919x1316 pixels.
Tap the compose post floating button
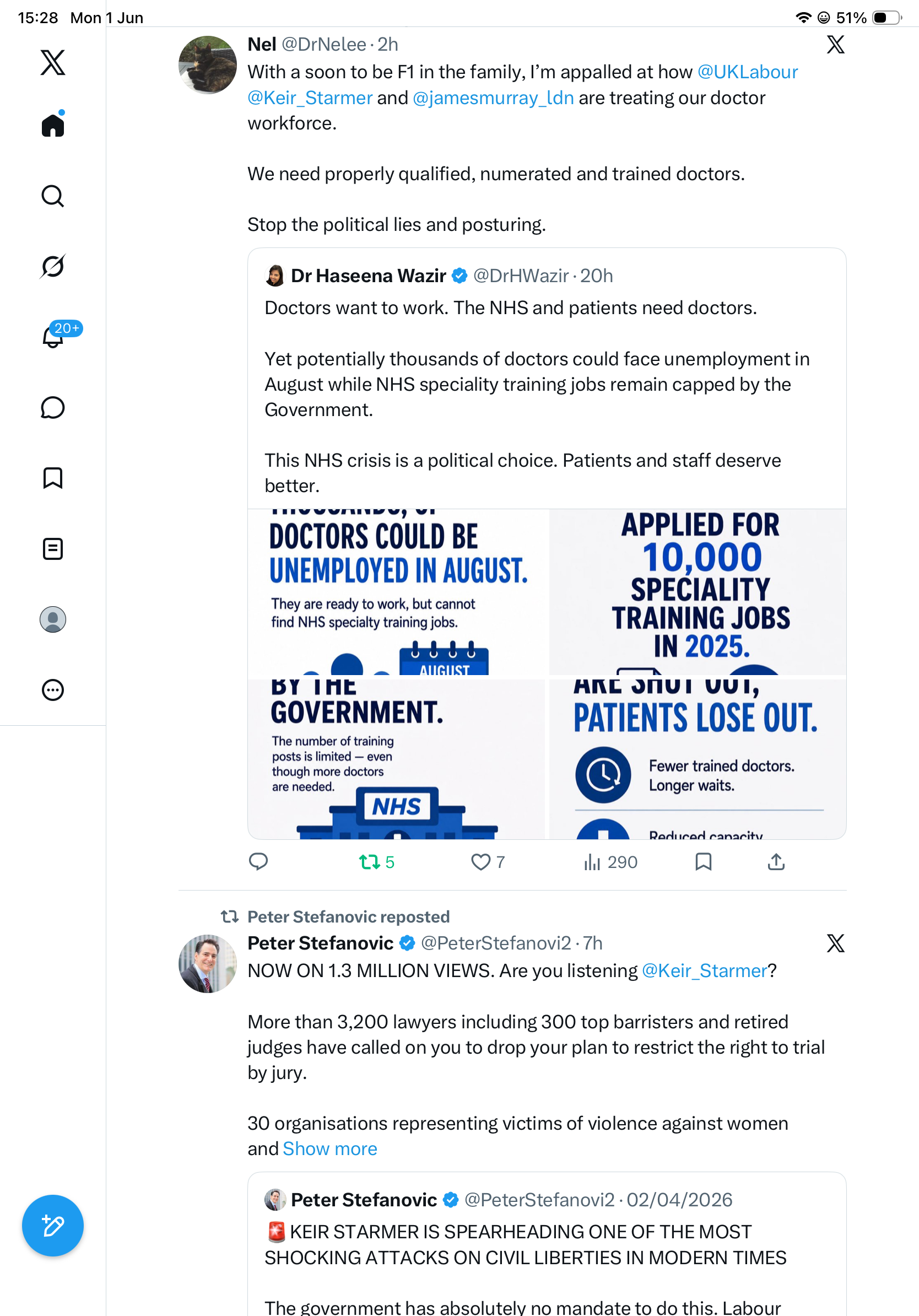[53, 1226]
